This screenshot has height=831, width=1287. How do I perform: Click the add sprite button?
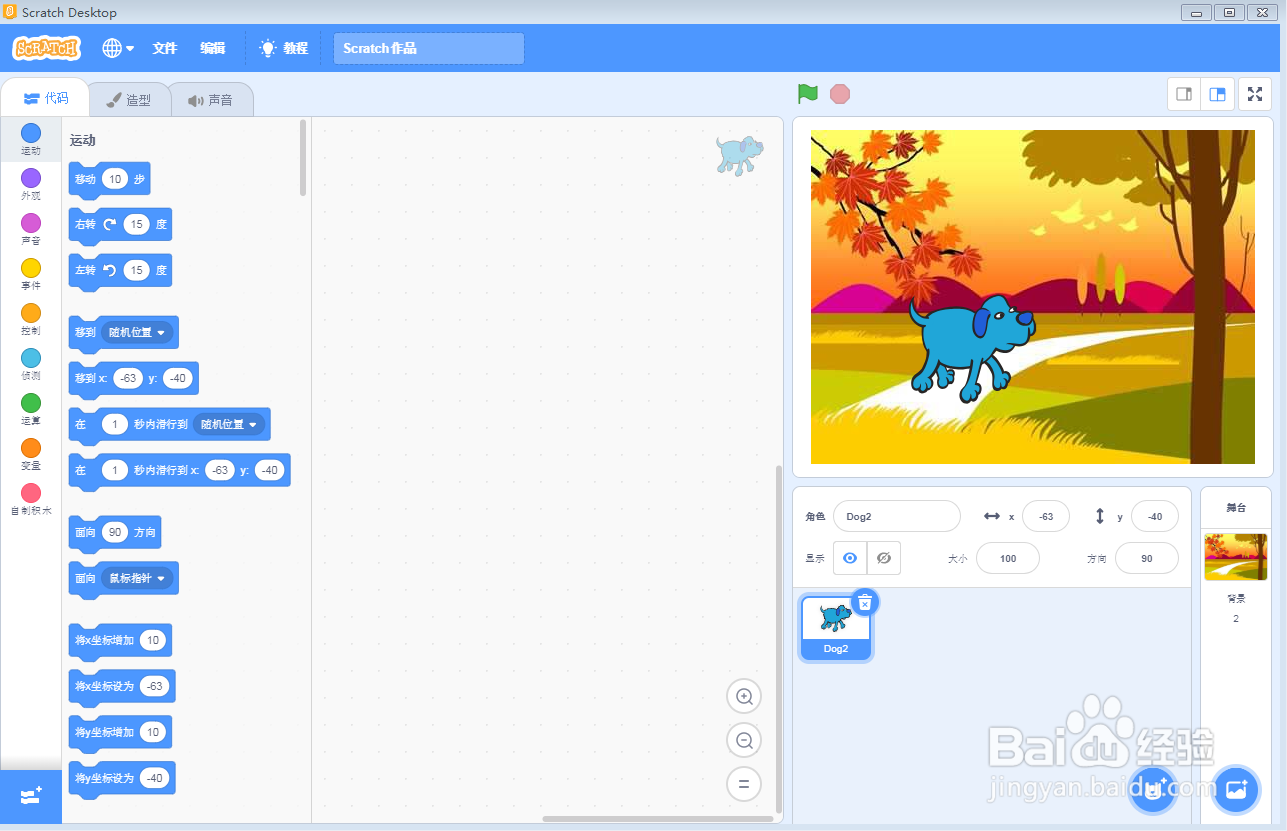click(1152, 789)
